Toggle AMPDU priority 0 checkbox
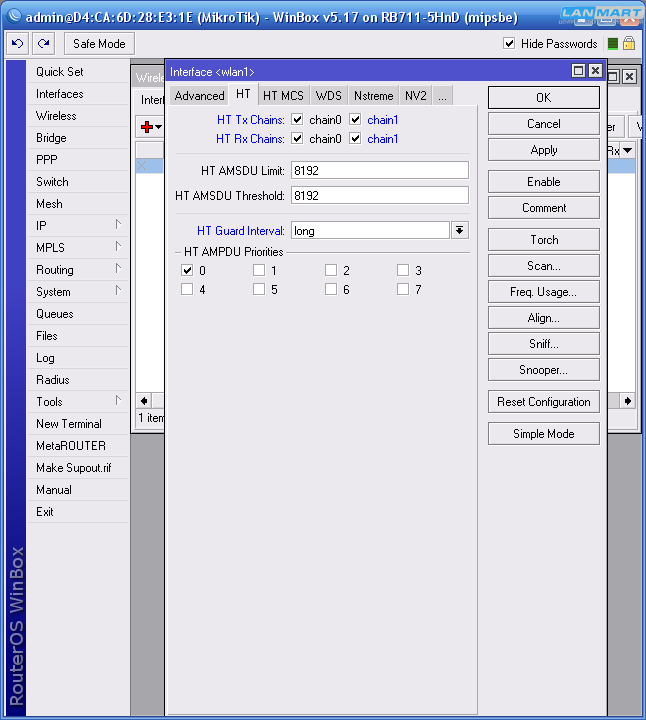646x720 pixels. coord(187,270)
